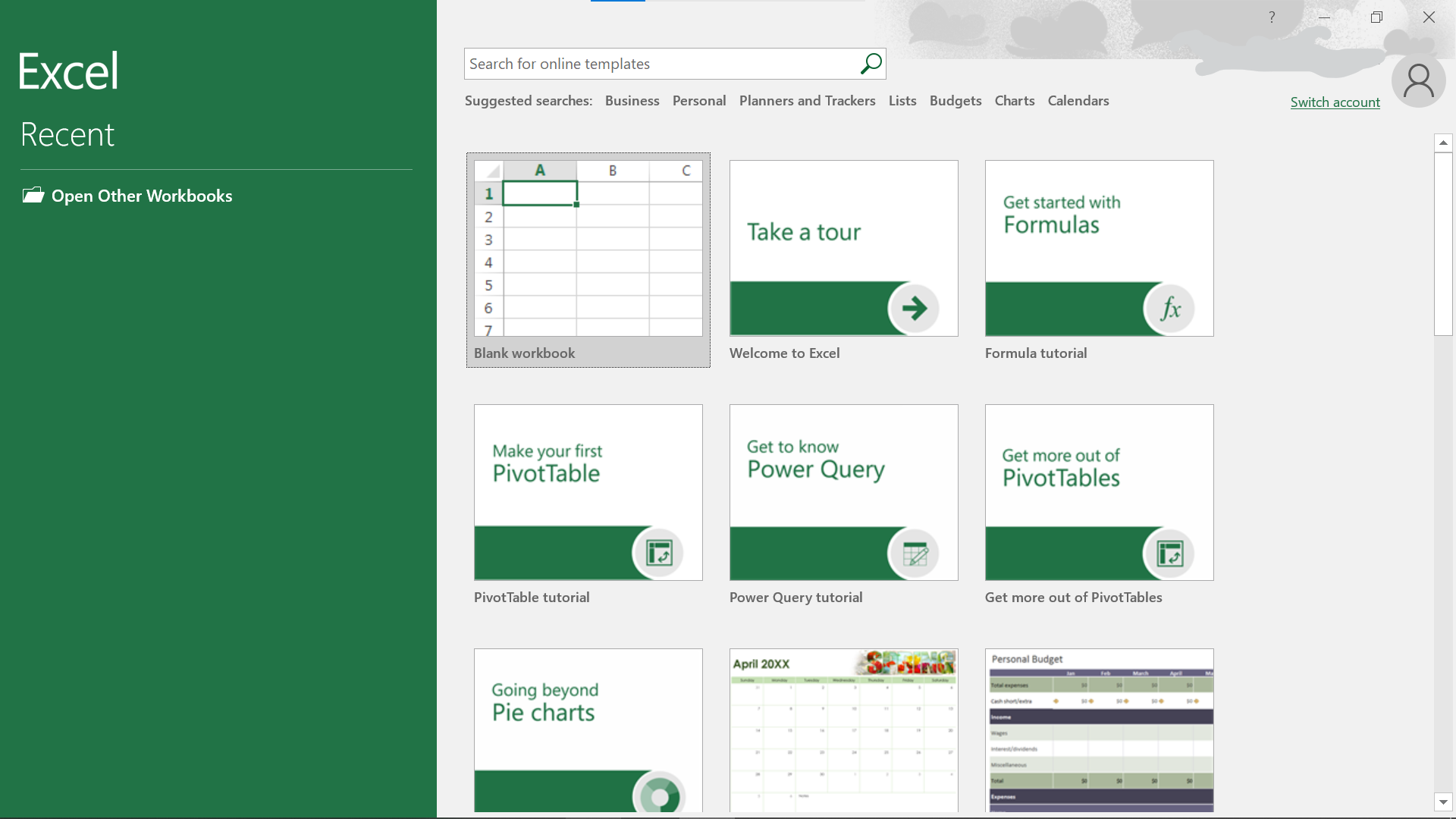Click the Take a tour arrow icon
Viewport: 1456px width, 819px height.
(x=914, y=308)
